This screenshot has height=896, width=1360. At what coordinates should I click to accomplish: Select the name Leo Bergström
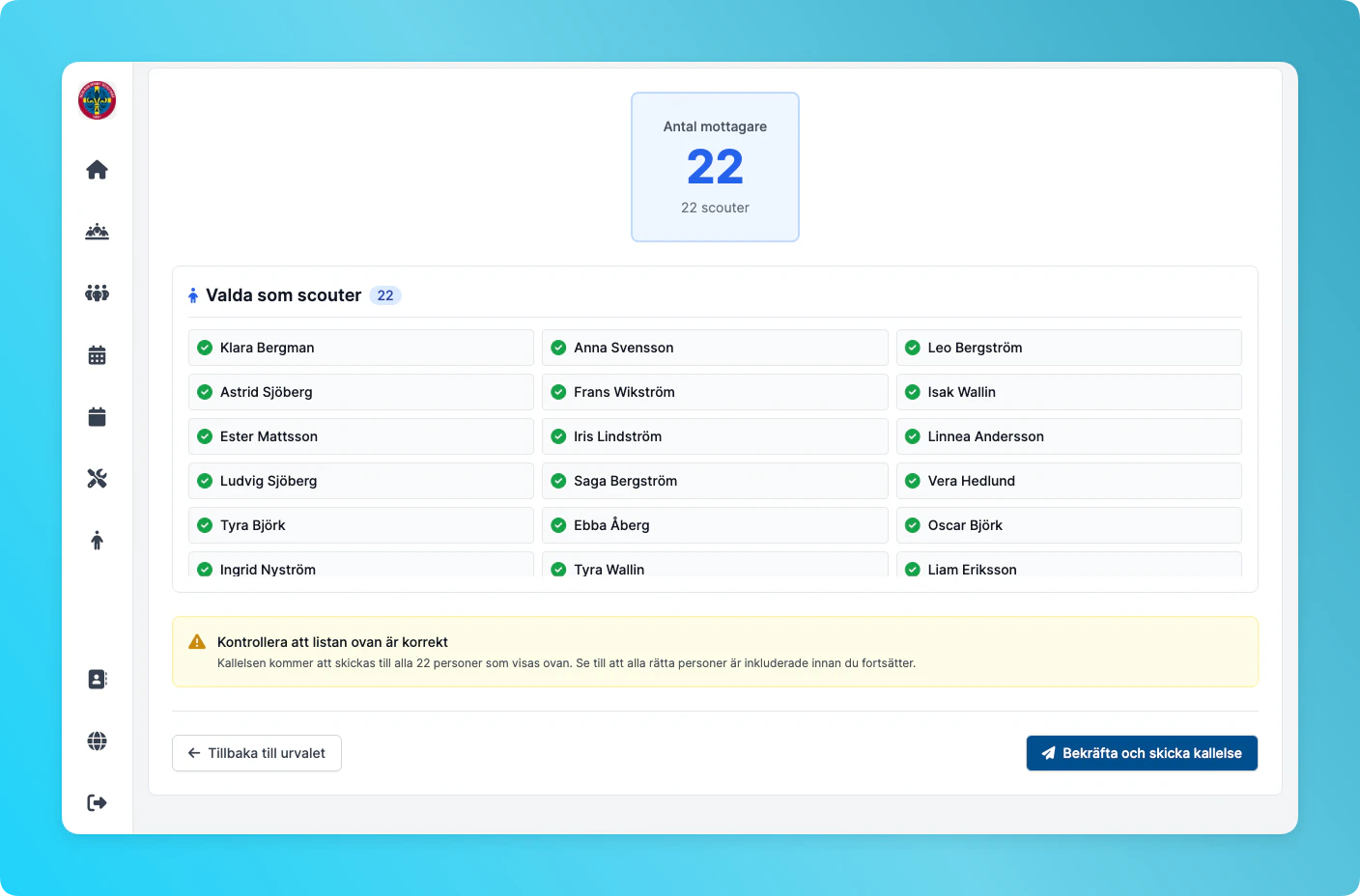click(975, 348)
